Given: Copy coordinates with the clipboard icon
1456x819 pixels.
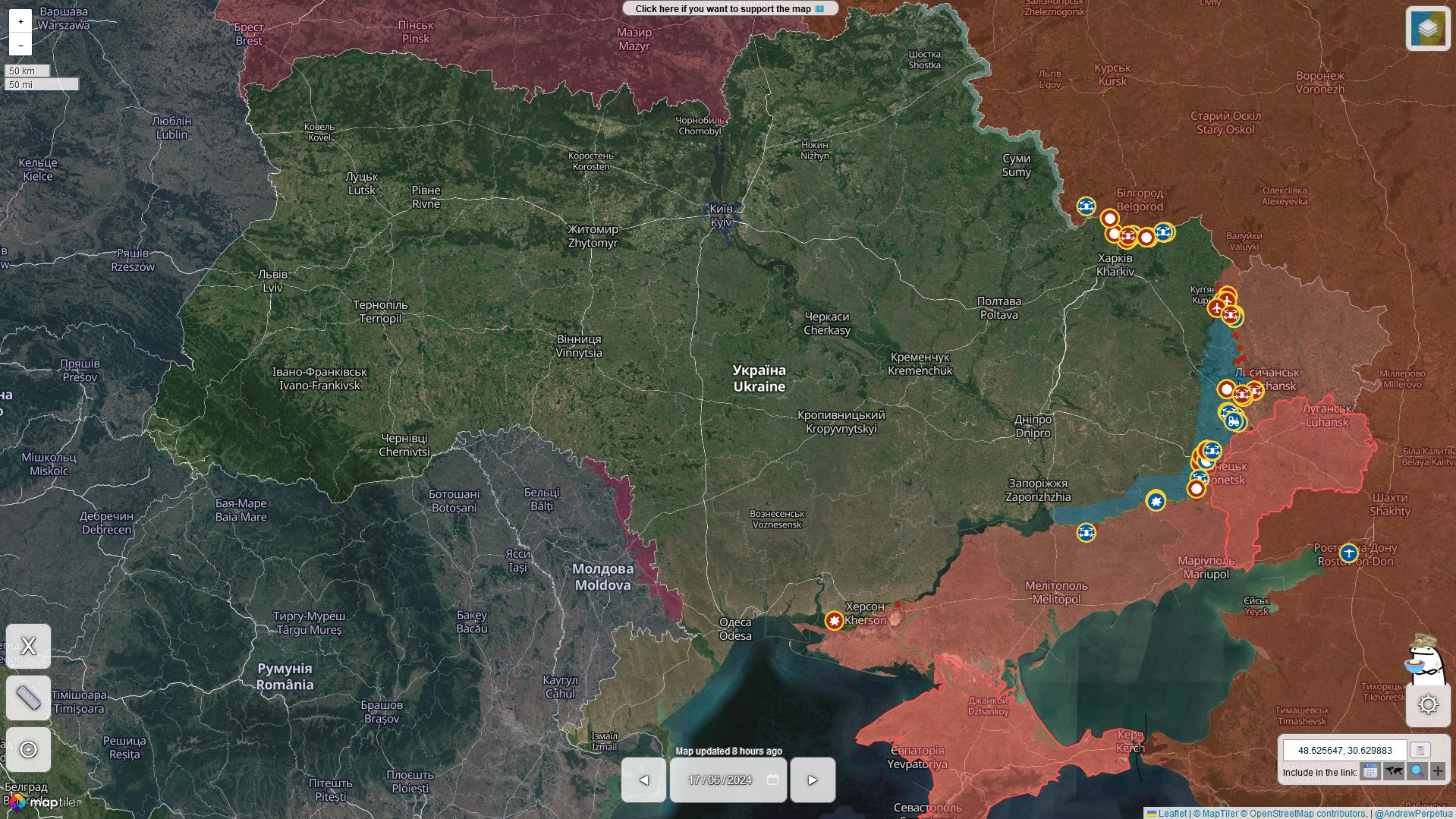Looking at the screenshot, I should coord(1420,750).
